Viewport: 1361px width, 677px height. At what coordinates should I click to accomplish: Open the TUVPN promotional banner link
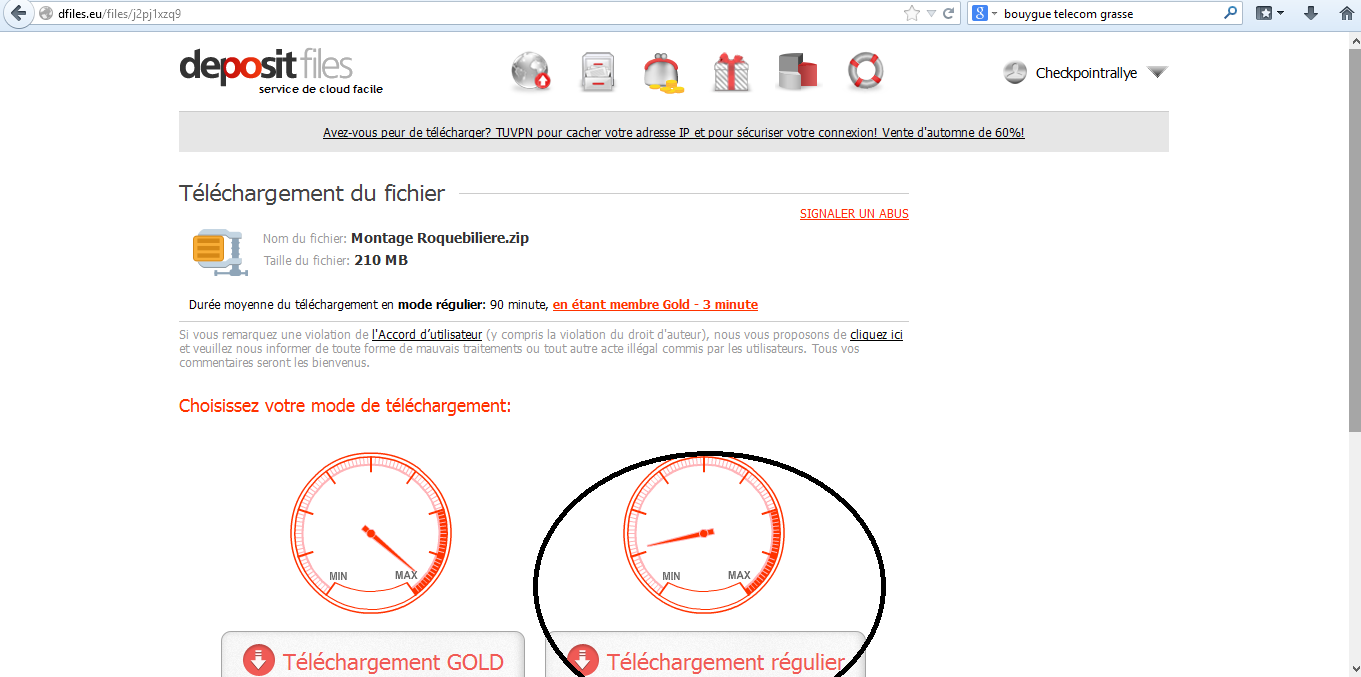point(673,132)
